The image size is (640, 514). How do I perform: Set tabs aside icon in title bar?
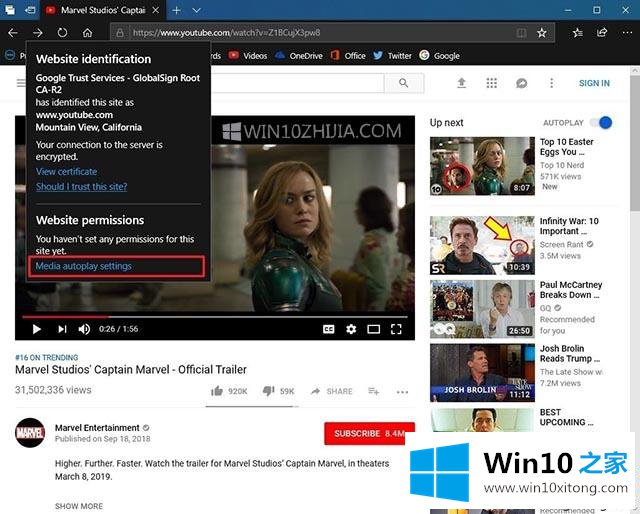(x=30, y=10)
